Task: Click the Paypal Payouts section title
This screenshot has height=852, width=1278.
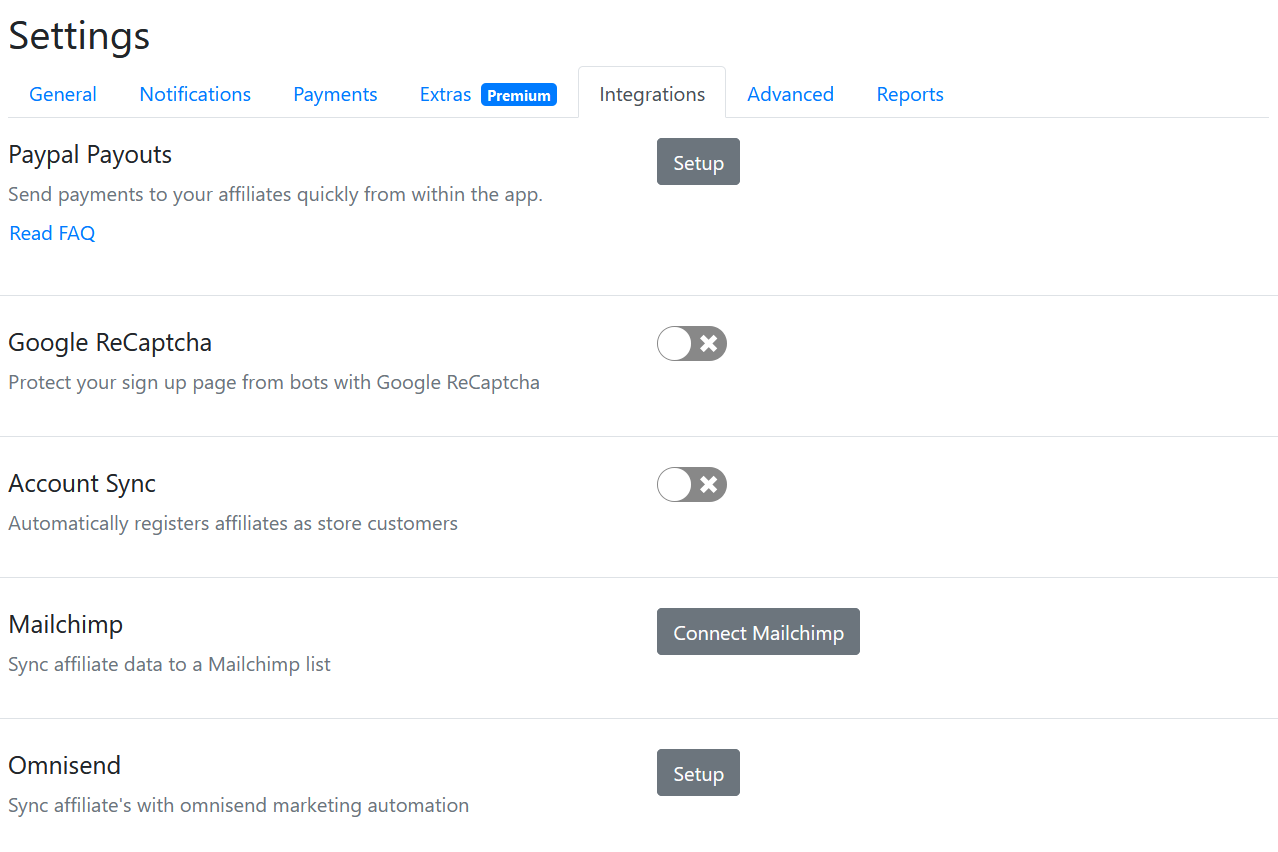Action: click(90, 155)
